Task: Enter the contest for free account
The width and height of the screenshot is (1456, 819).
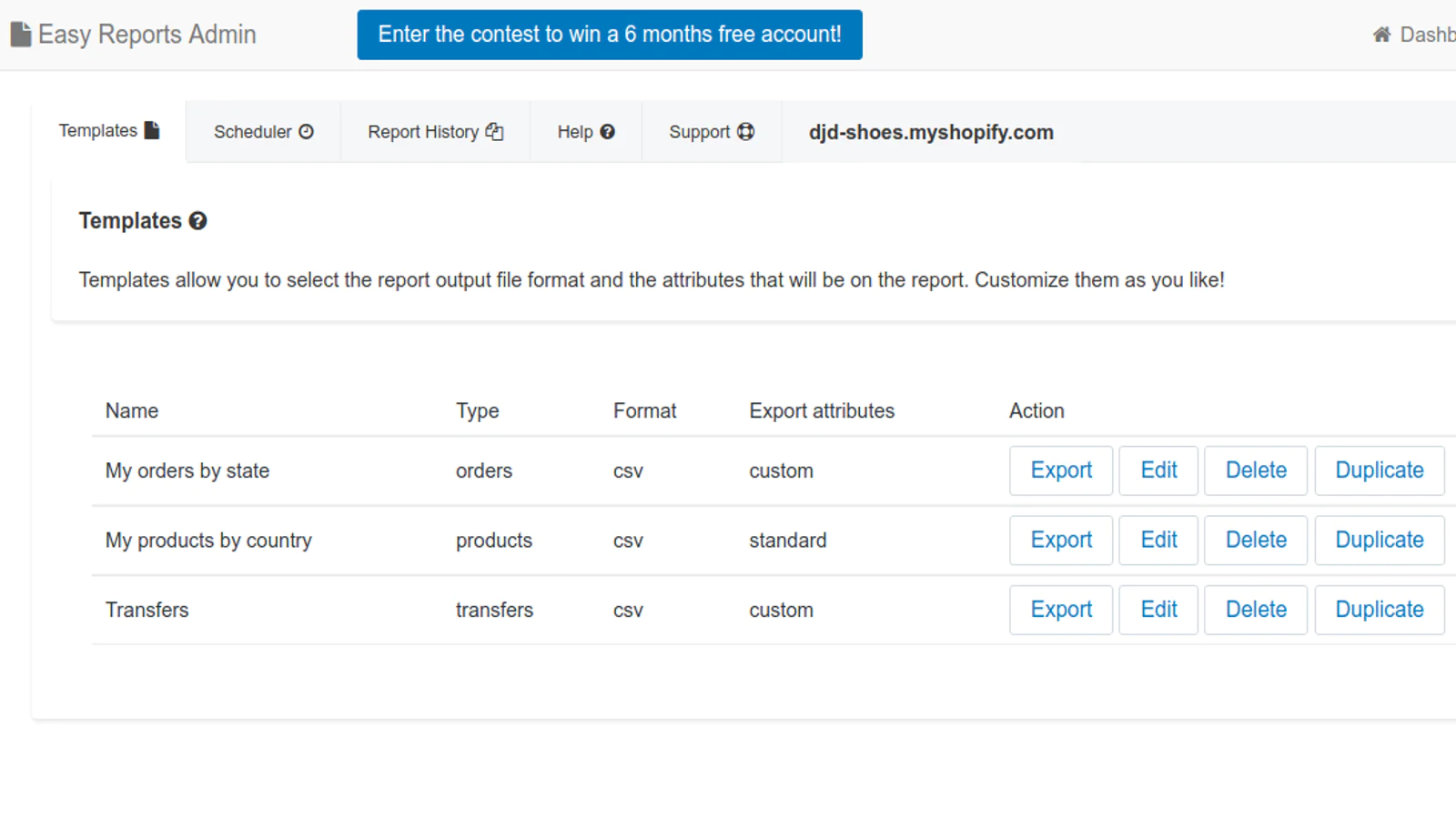Action: click(x=610, y=35)
